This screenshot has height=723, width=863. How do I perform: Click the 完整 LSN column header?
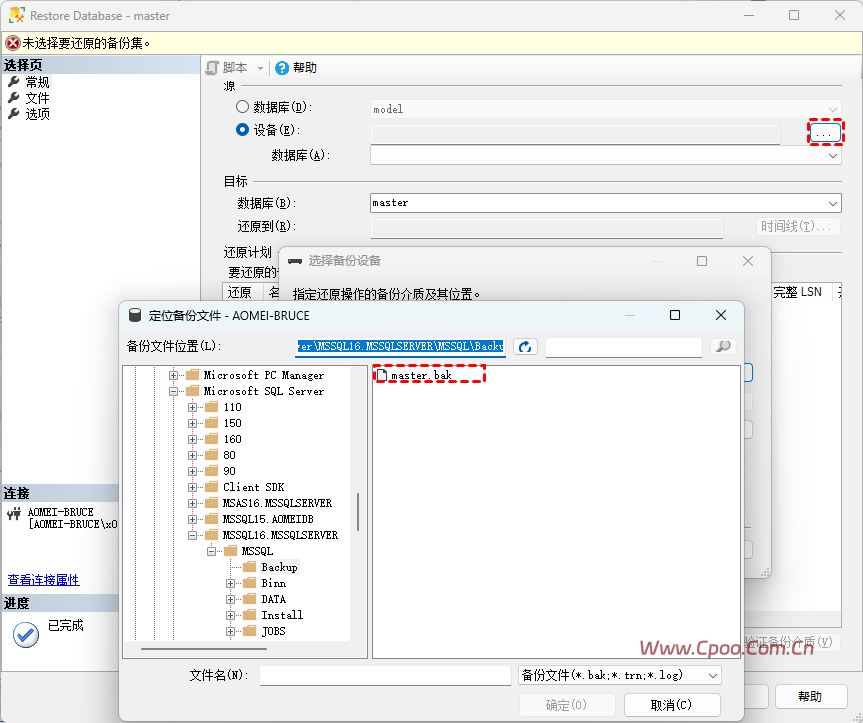(x=797, y=292)
